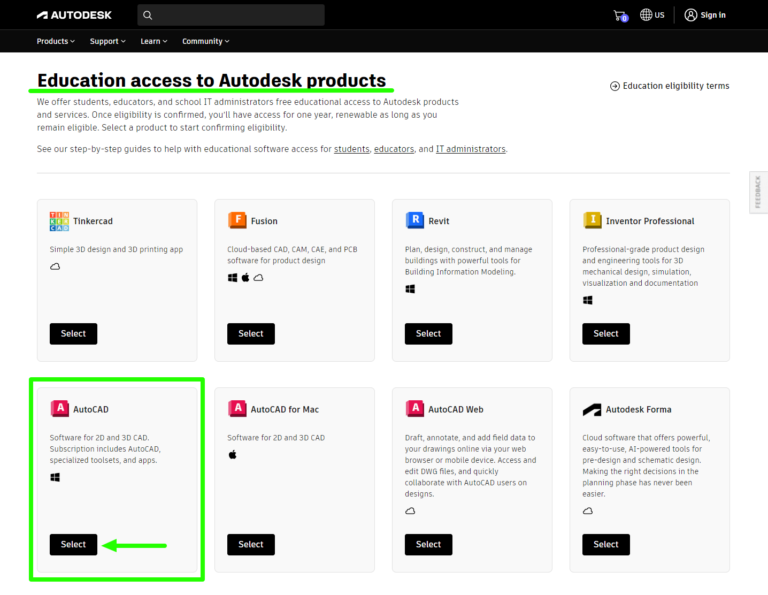Click the cloud icon in Fusion card
The image size is (768, 595).
259,278
